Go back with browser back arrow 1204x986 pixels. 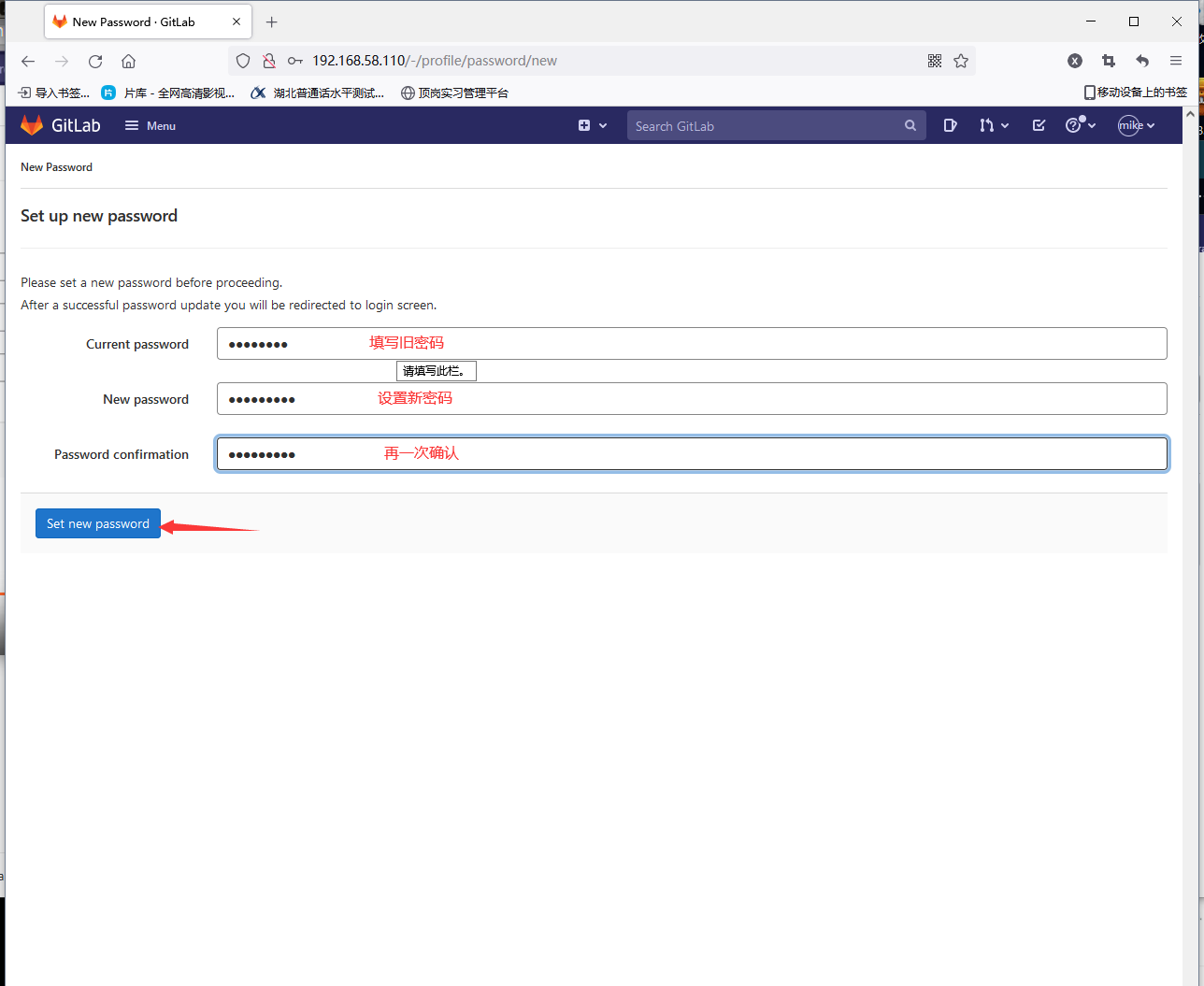click(x=28, y=61)
